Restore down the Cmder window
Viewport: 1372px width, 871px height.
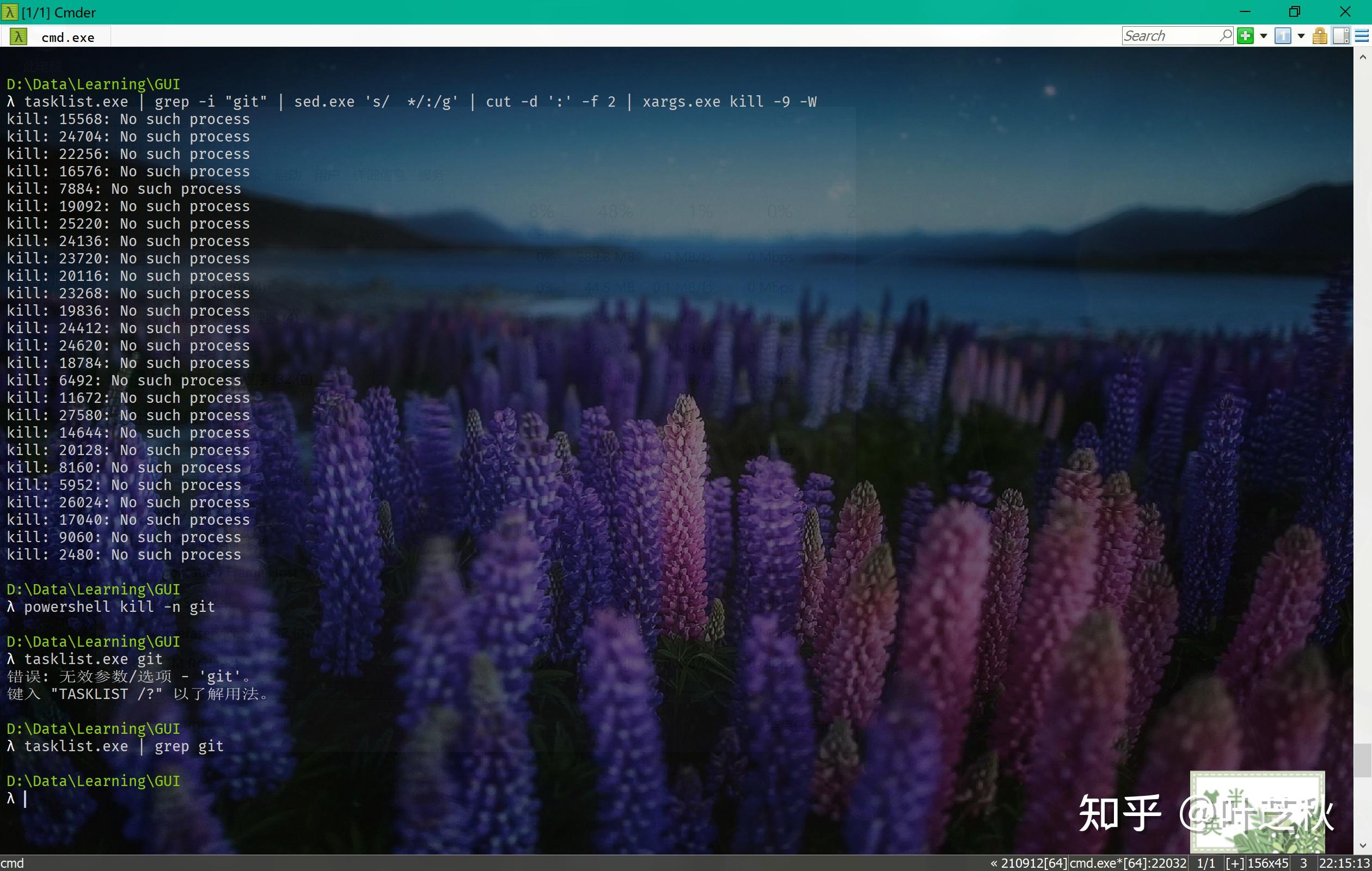[1295, 11]
